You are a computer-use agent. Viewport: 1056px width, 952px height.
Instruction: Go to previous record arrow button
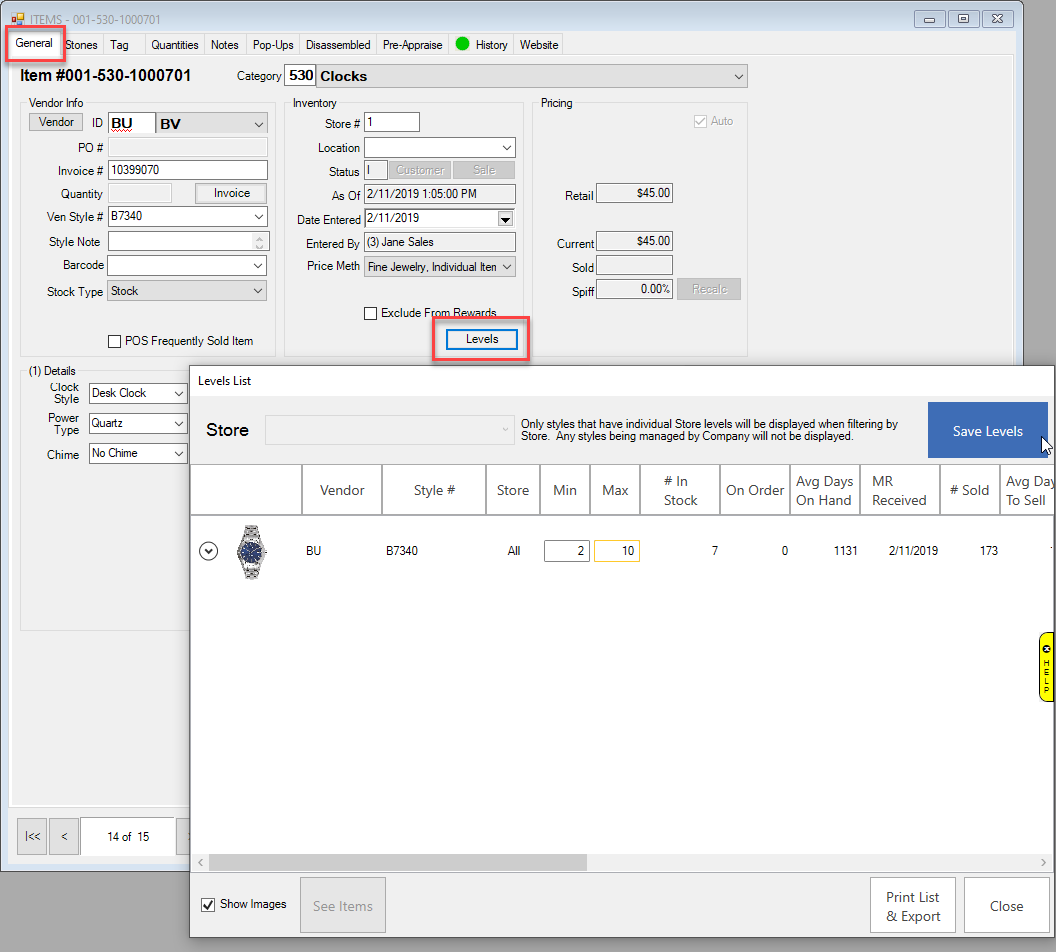pos(64,836)
